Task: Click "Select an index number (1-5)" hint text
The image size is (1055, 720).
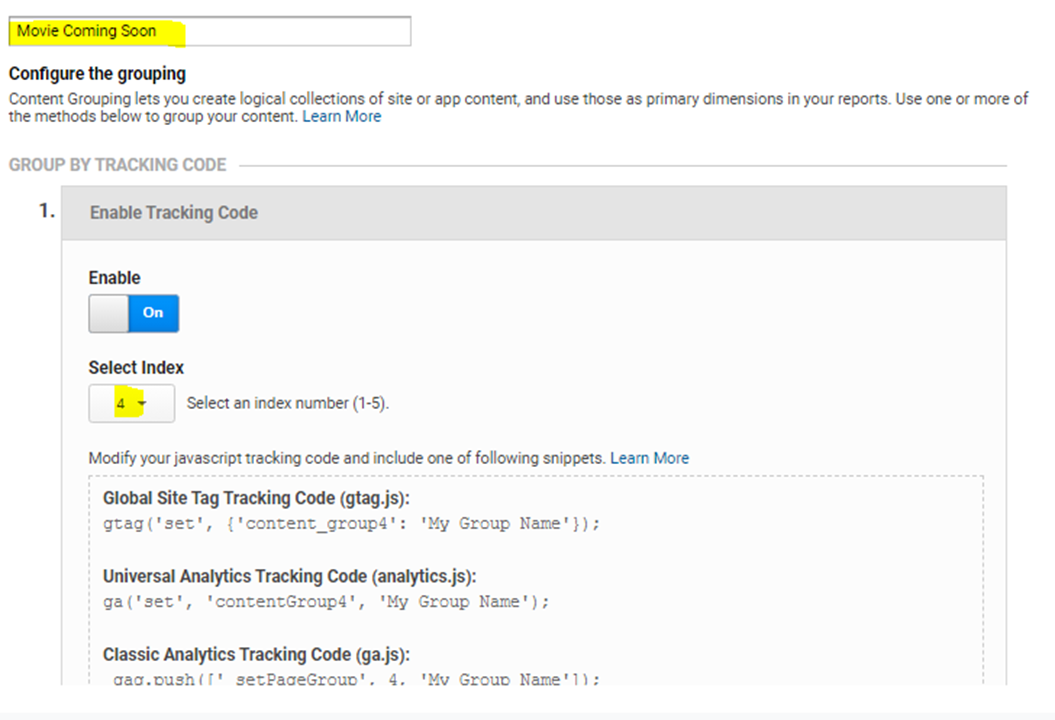Action: pyautogui.click(x=287, y=404)
